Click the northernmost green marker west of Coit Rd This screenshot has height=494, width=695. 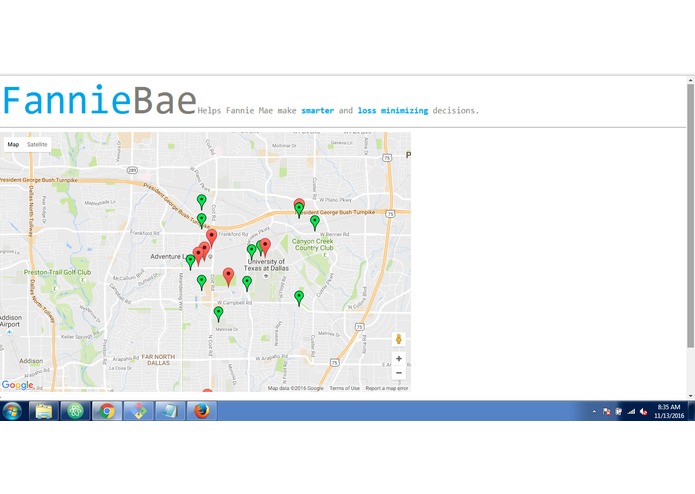tap(202, 201)
